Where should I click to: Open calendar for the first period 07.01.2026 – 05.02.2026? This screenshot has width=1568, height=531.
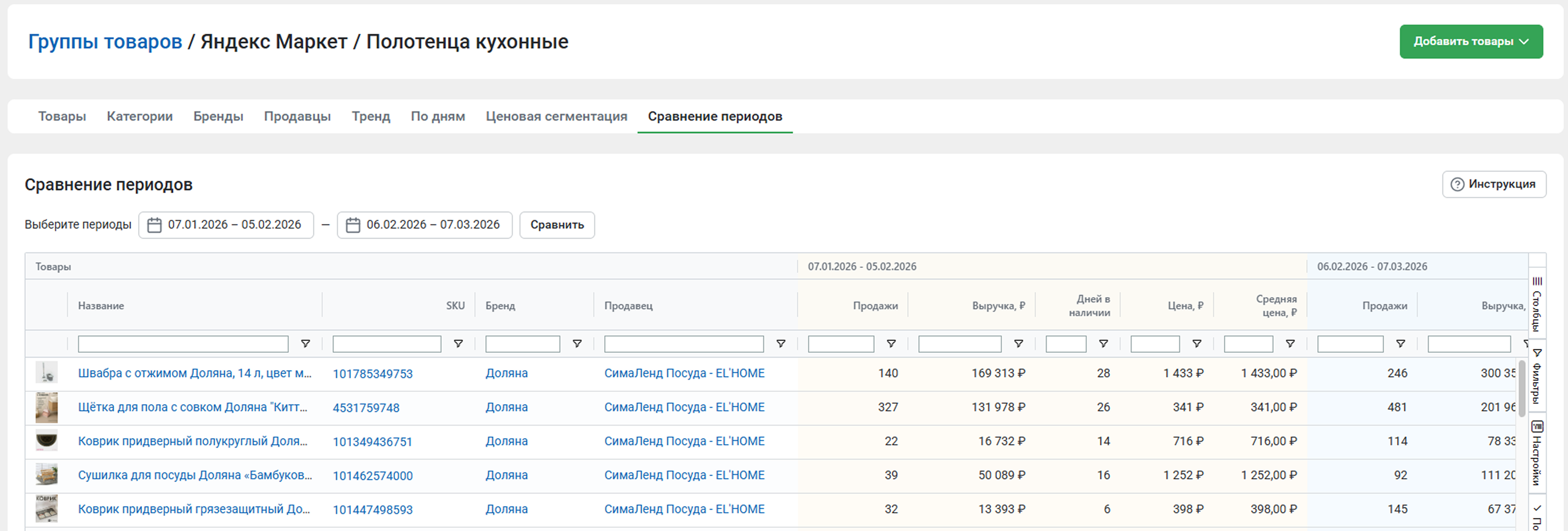click(x=226, y=225)
